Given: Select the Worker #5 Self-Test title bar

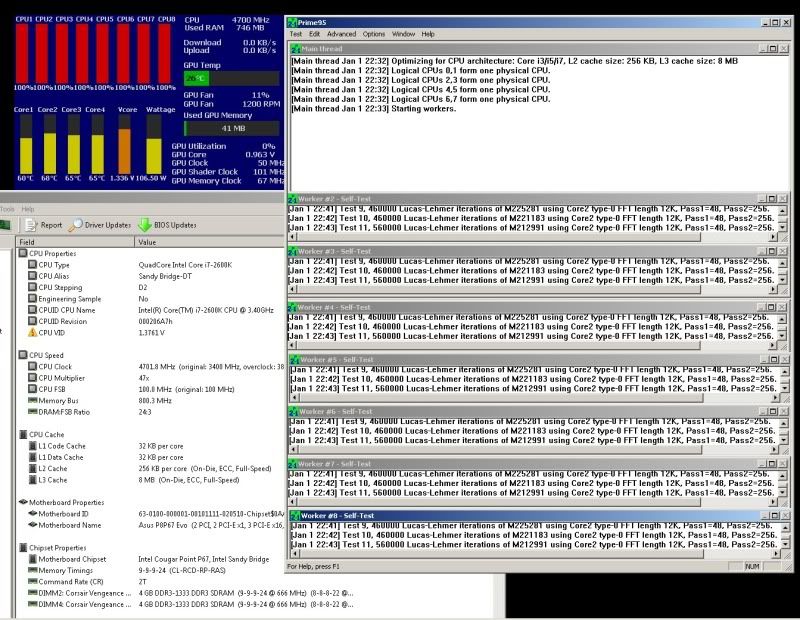Looking at the screenshot, I should tap(520, 359).
